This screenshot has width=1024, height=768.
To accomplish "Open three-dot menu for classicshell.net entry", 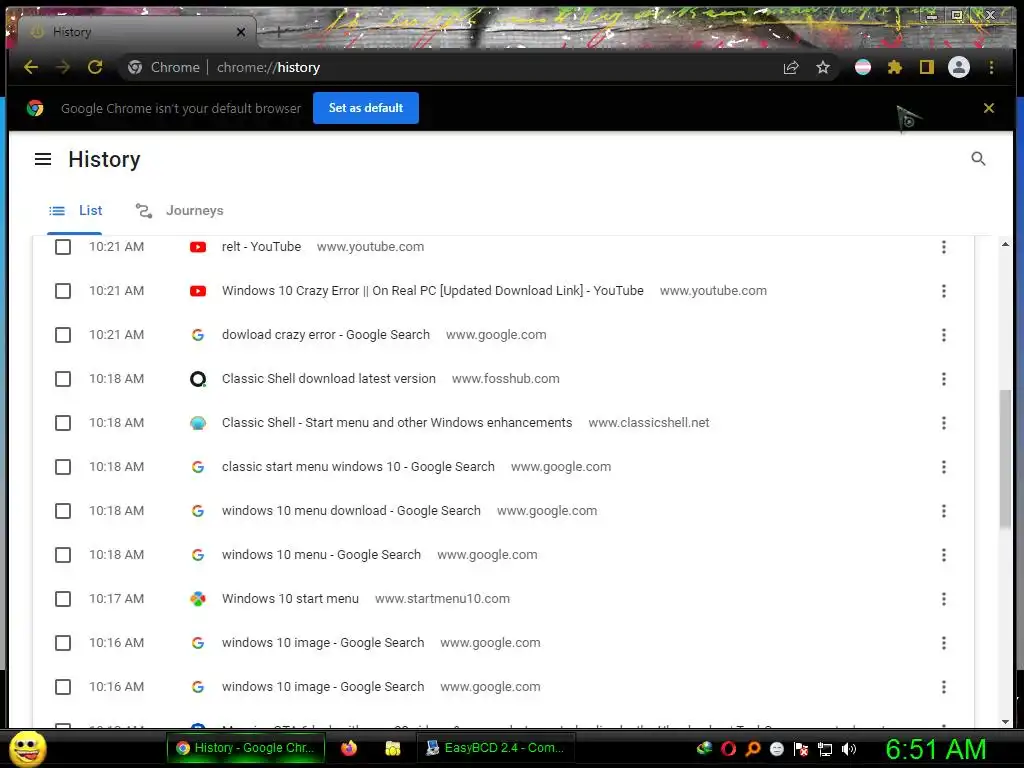I will tap(944, 423).
